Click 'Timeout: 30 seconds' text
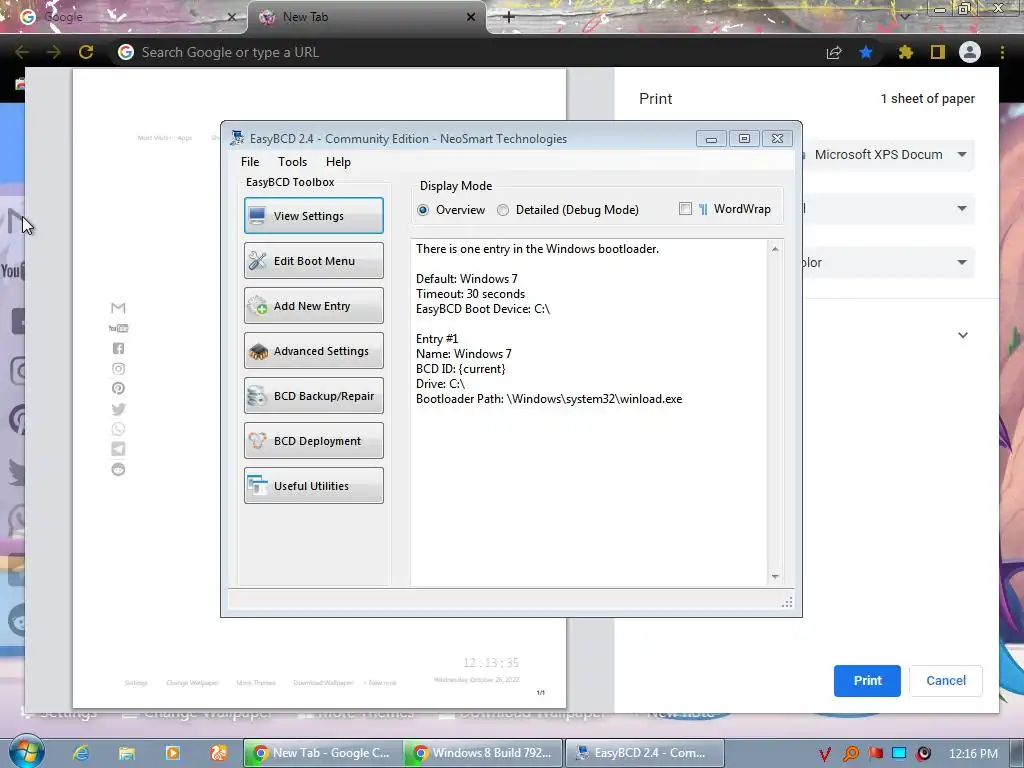1024x768 pixels. click(470, 294)
